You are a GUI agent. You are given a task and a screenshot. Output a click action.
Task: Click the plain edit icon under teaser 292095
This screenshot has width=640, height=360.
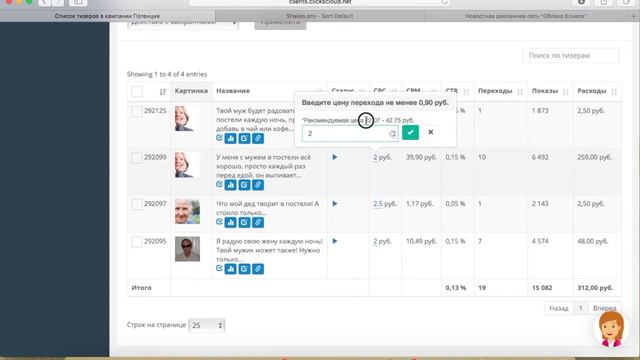pyautogui.click(x=219, y=269)
